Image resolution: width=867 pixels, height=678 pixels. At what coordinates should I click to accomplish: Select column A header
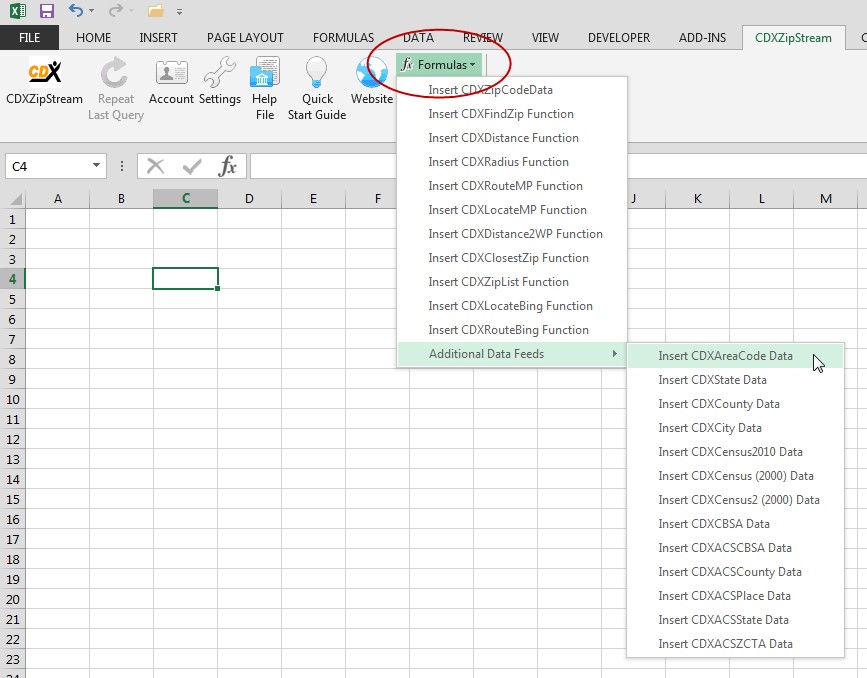tap(58, 199)
